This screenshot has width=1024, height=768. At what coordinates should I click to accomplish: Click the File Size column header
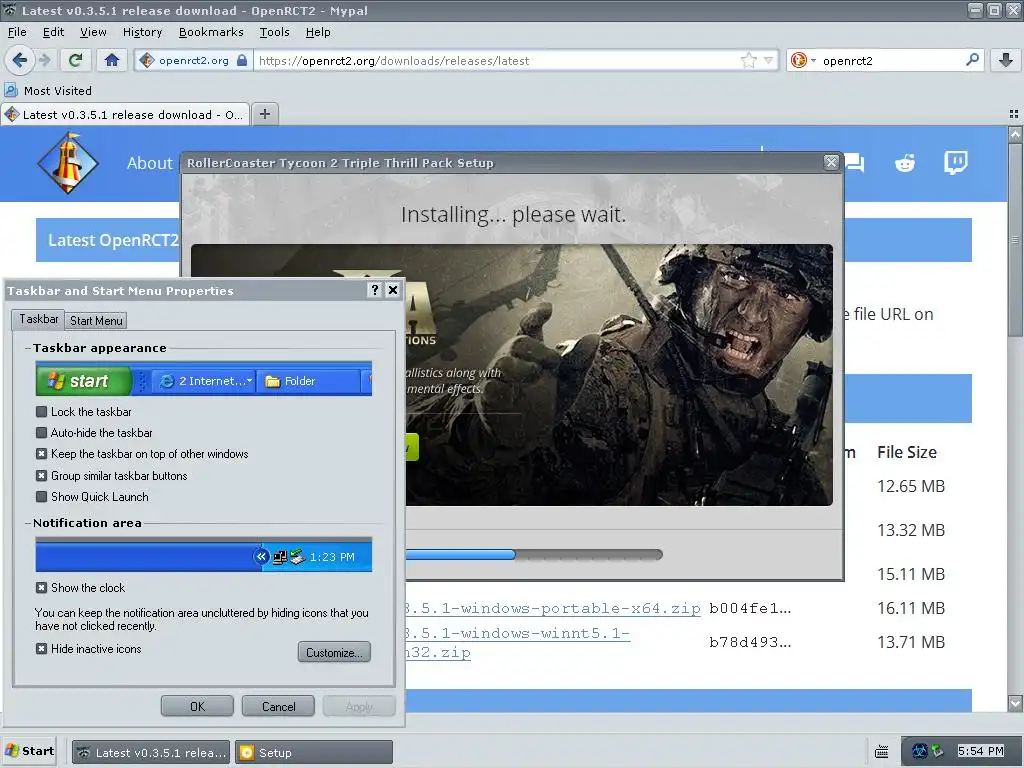pyautogui.click(x=906, y=452)
